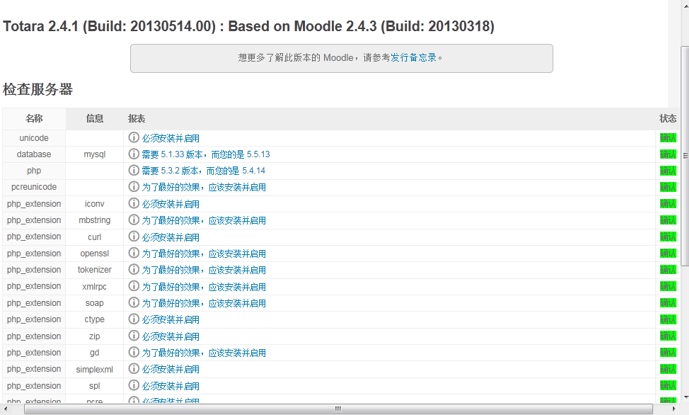The width and height of the screenshot is (689, 415).
Task: Click the info icon in the openssl row
Action: [134, 253]
